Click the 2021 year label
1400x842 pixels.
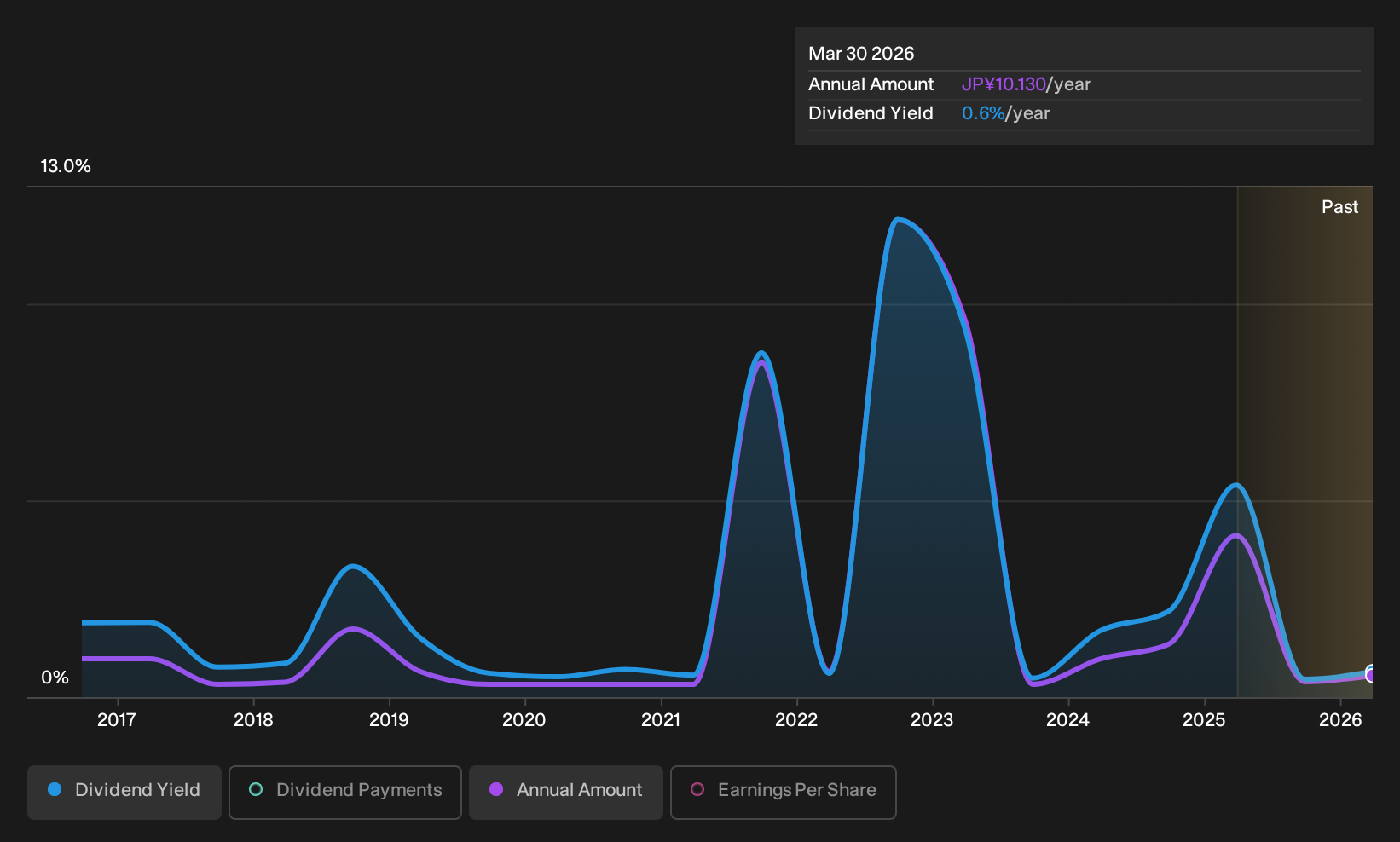click(661, 720)
